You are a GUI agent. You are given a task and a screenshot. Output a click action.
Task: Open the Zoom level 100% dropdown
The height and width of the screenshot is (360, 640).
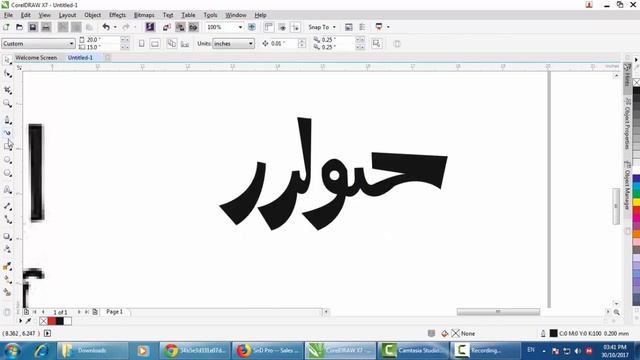240,27
